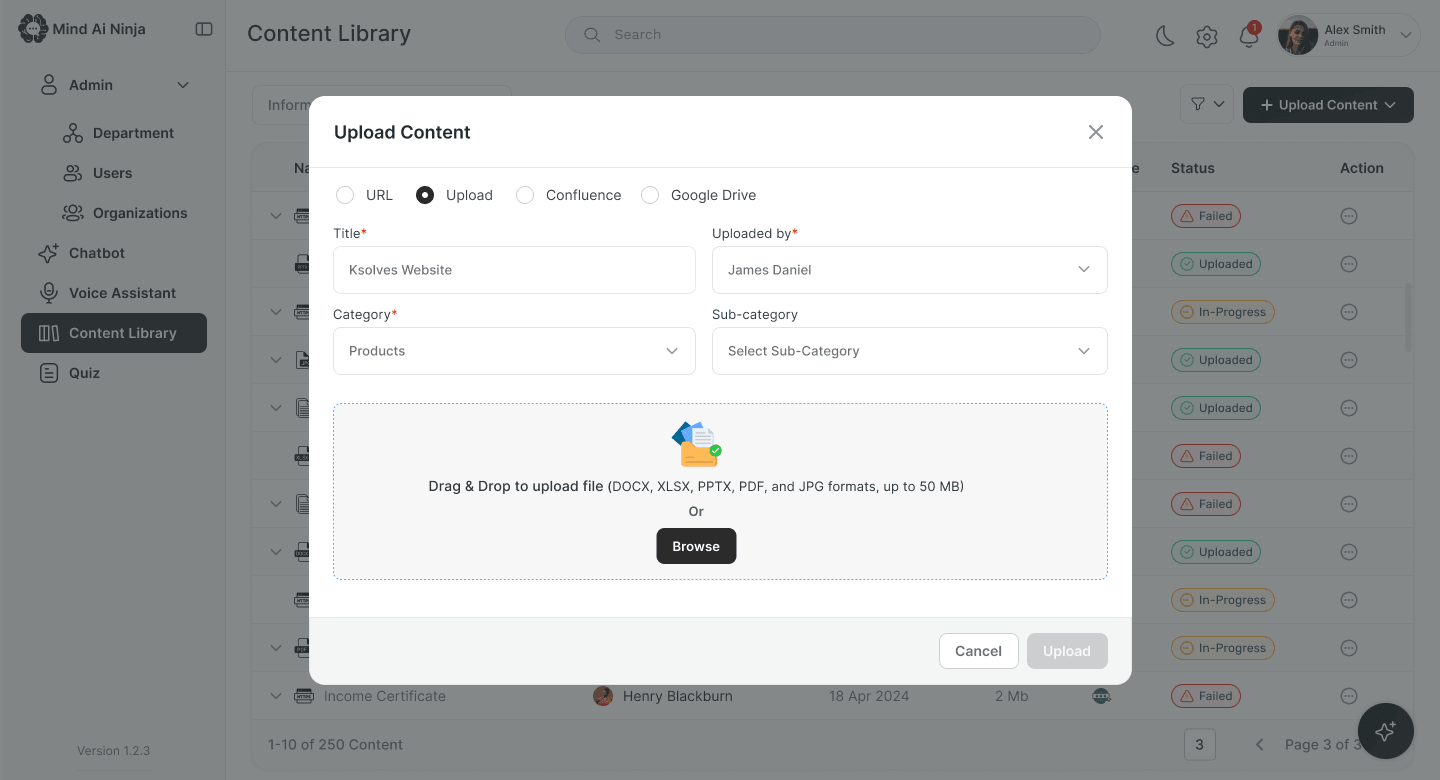
Task: Collapse the Income Certificate row chevron
Action: click(x=276, y=696)
